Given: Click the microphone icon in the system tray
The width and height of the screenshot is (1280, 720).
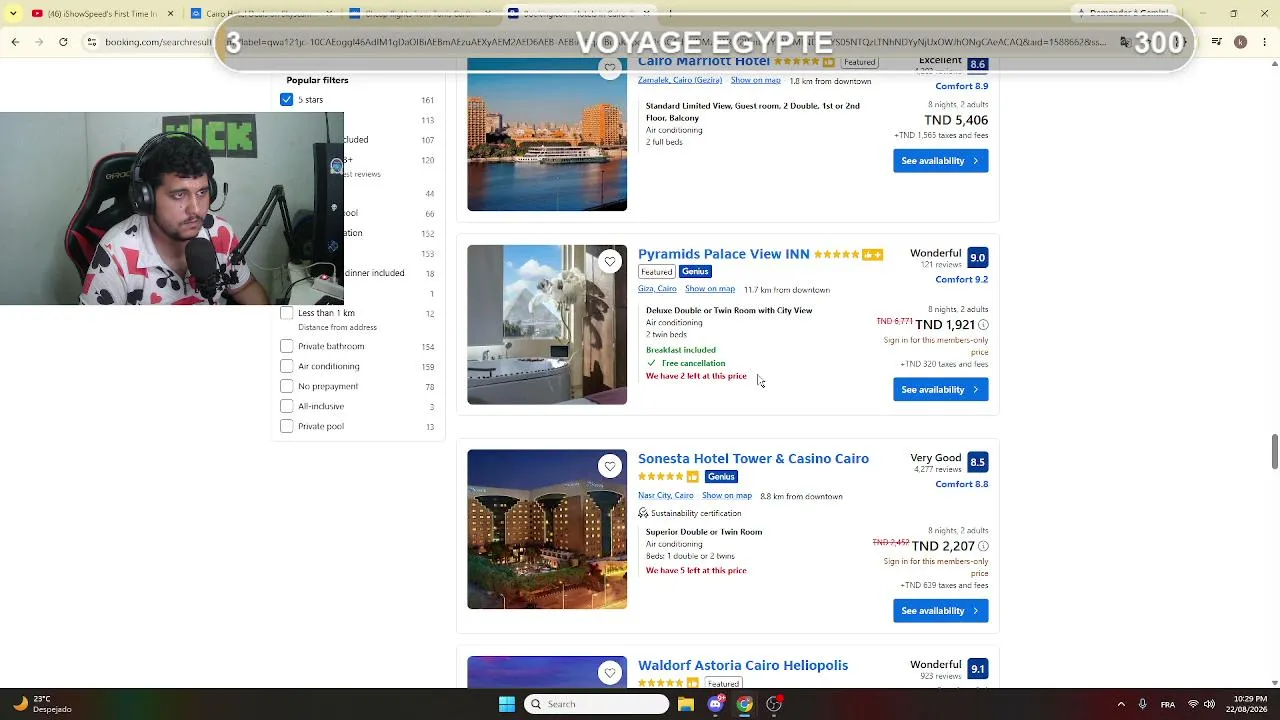Looking at the screenshot, I should click(1142, 704).
